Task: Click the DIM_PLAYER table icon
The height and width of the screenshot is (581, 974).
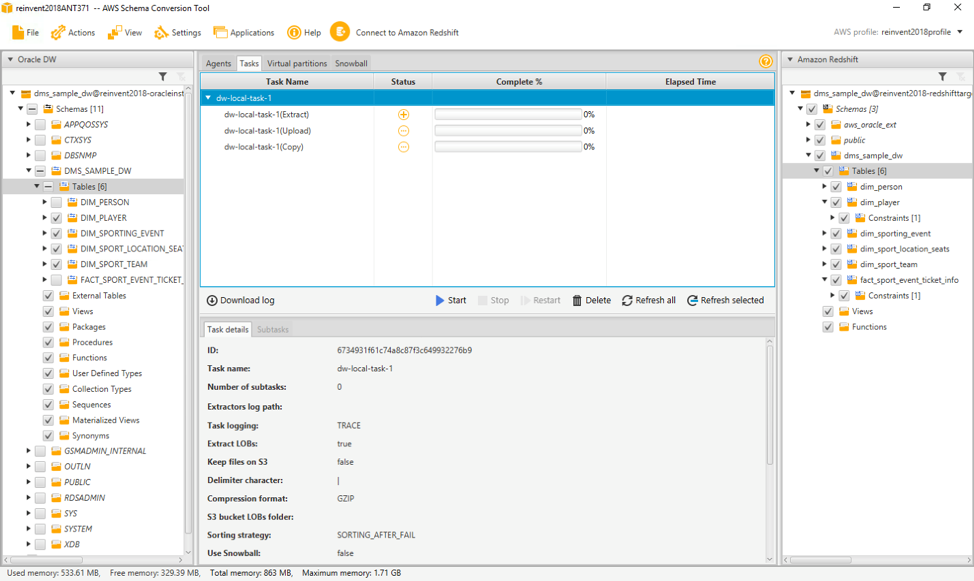Action: [x=72, y=217]
